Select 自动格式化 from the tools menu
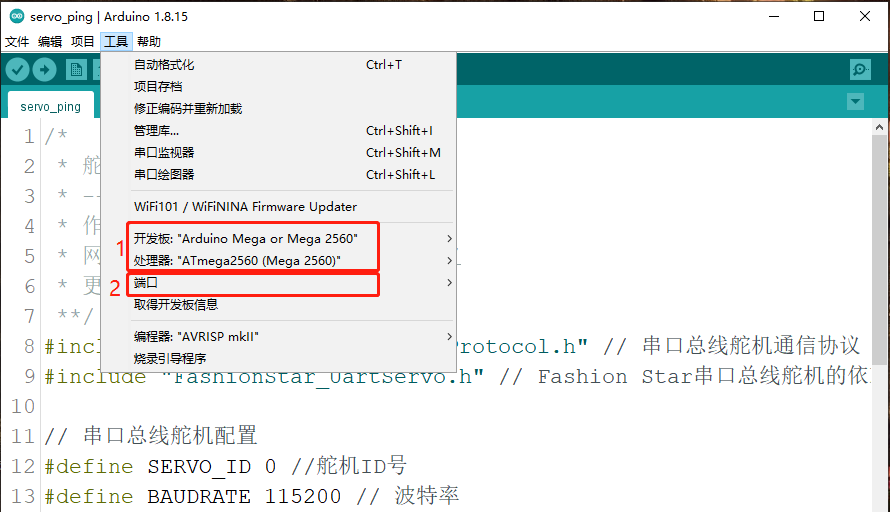Viewport: 890px width, 512px height. pyautogui.click(x=164, y=65)
